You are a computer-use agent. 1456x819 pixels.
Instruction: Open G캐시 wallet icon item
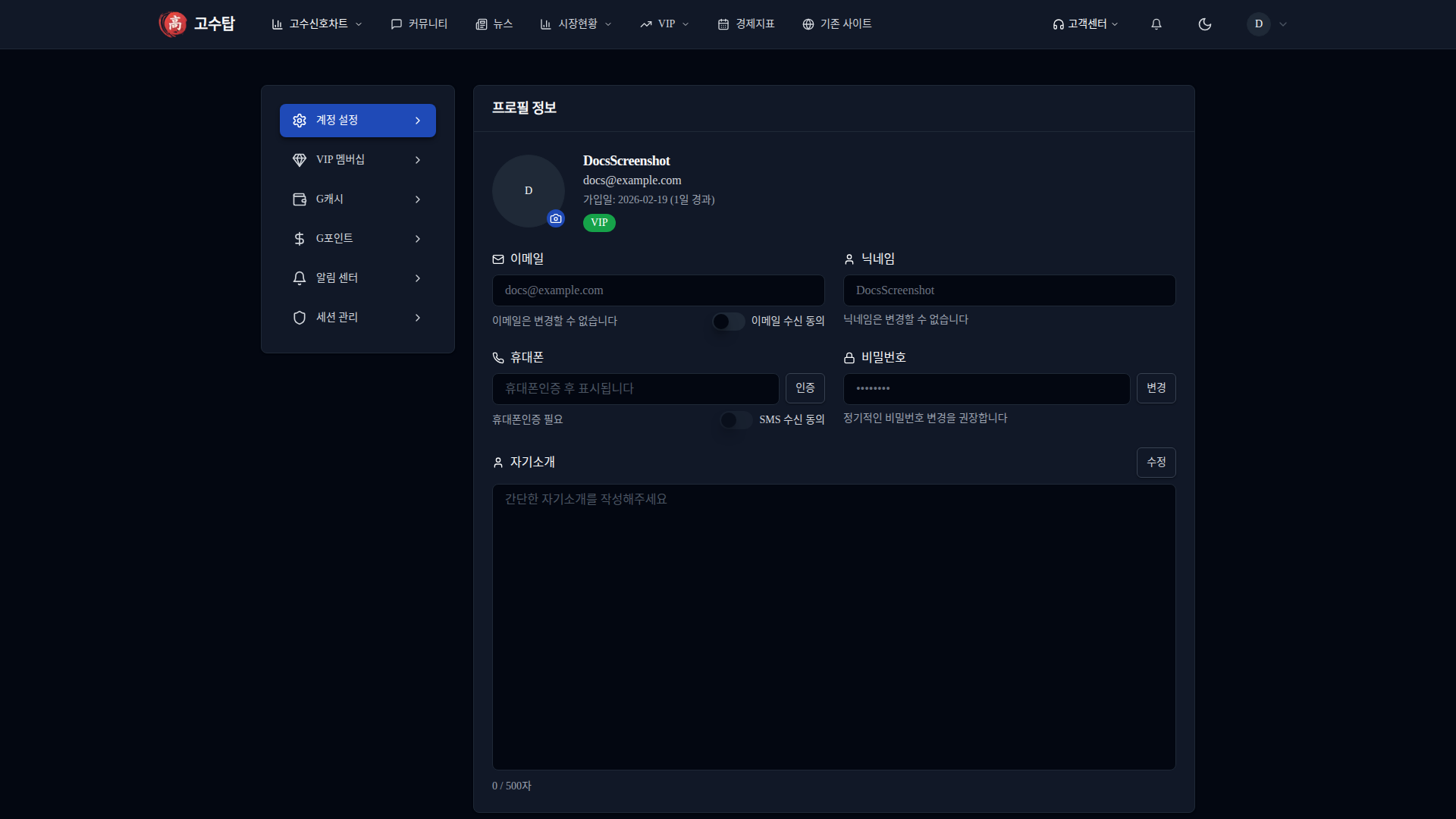coord(357,199)
